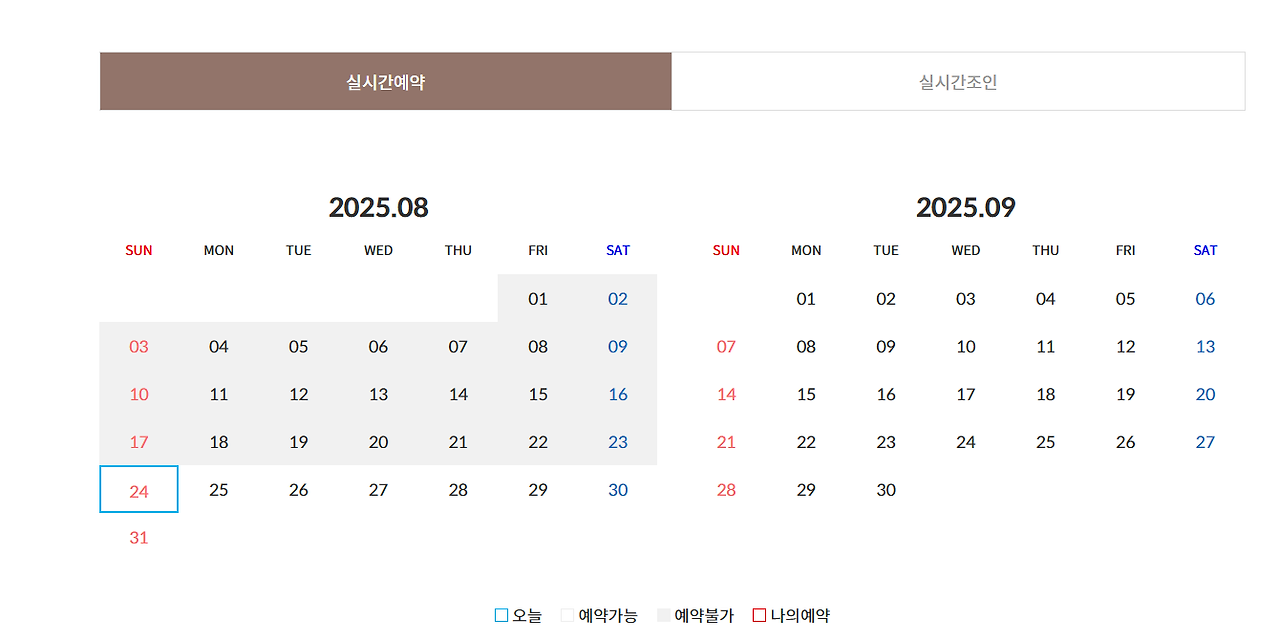The height and width of the screenshot is (640, 1280).
Task: Select September 01 on the calendar
Action: pos(806,298)
